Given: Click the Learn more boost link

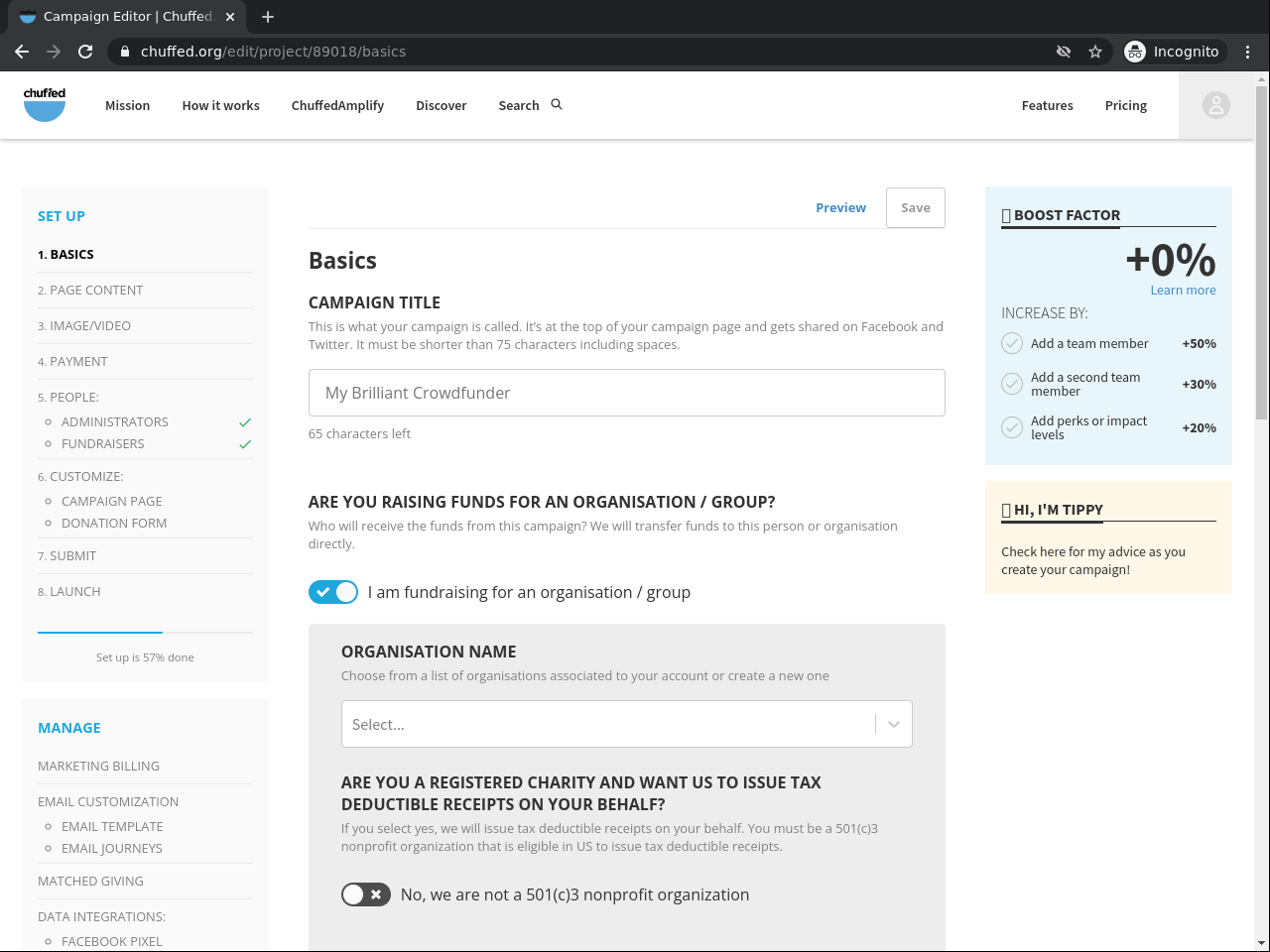Looking at the screenshot, I should [x=1183, y=291].
